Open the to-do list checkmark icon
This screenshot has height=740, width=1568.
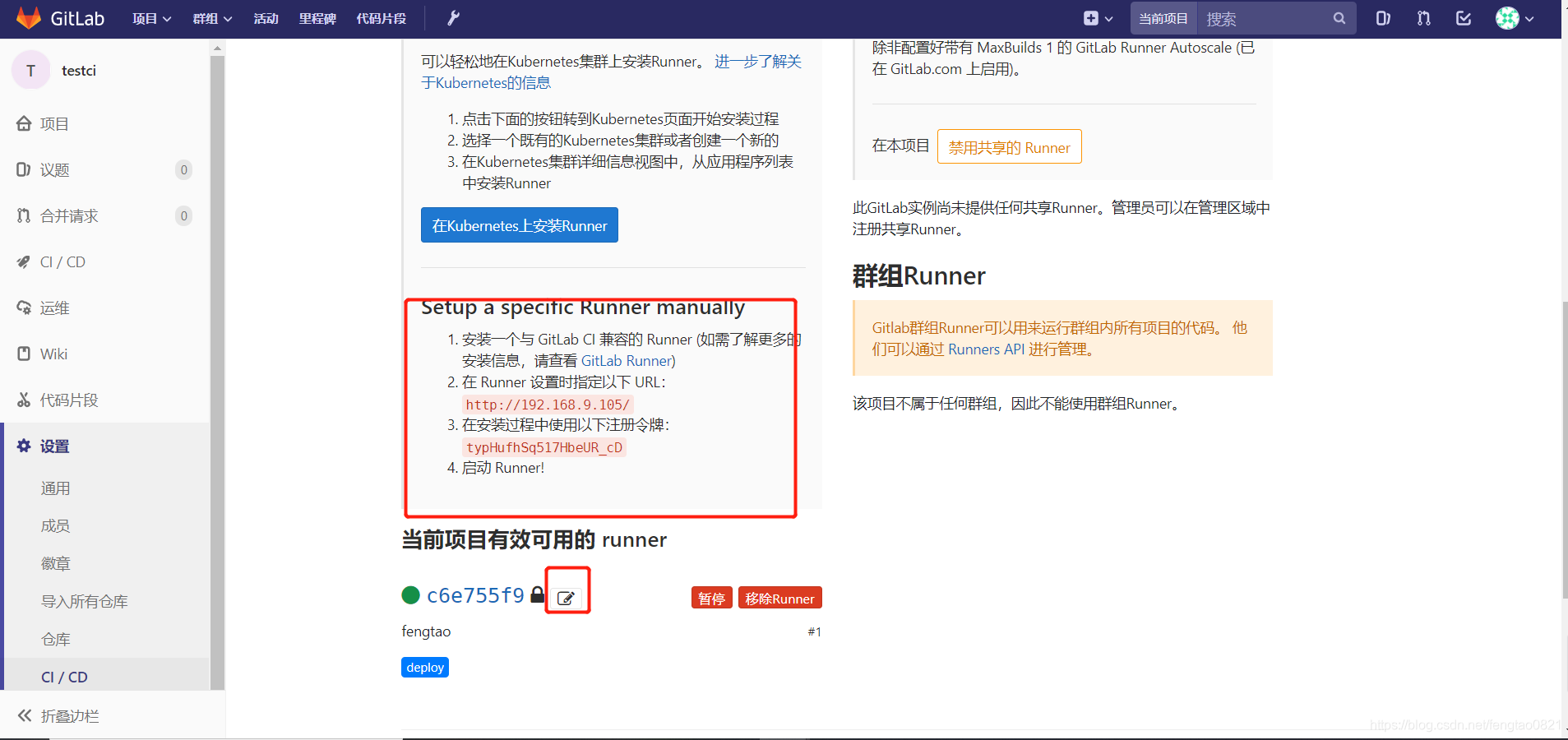pos(1463,18)
